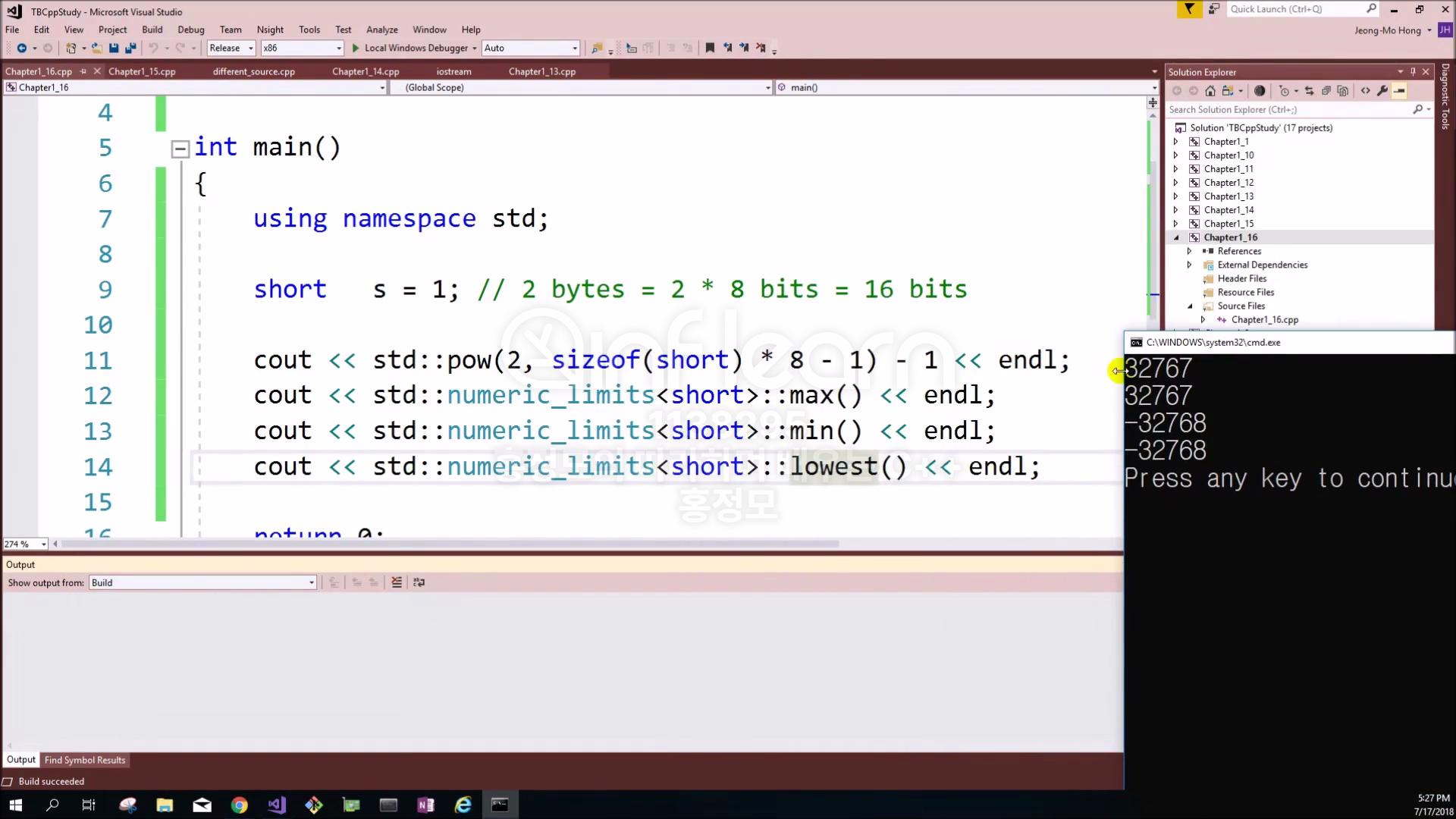Viewport: 1456px width, 819px height.
Task: Toggle word wrap in Output pane
Action: [419, 582]
